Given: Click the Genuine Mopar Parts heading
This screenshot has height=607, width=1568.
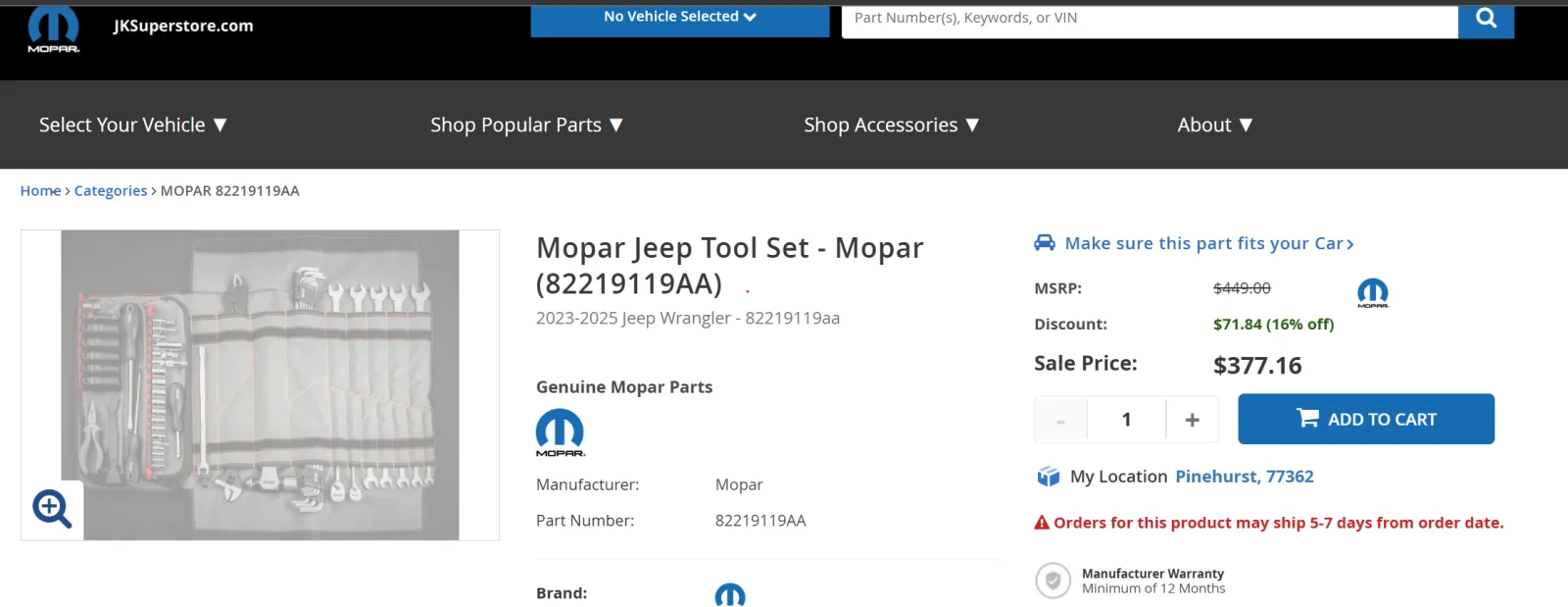Looking at the screenshot, I should click(624, 387).
